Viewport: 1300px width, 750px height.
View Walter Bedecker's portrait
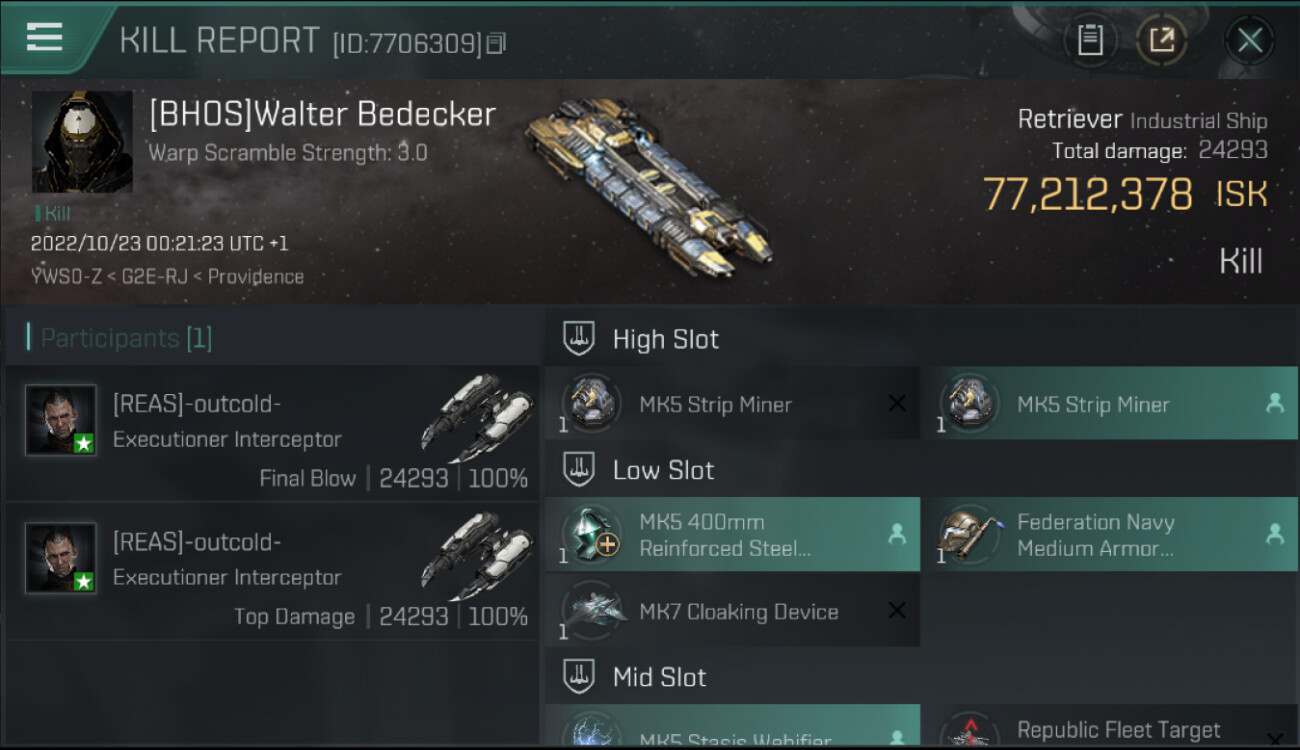(x=82, y=142)
